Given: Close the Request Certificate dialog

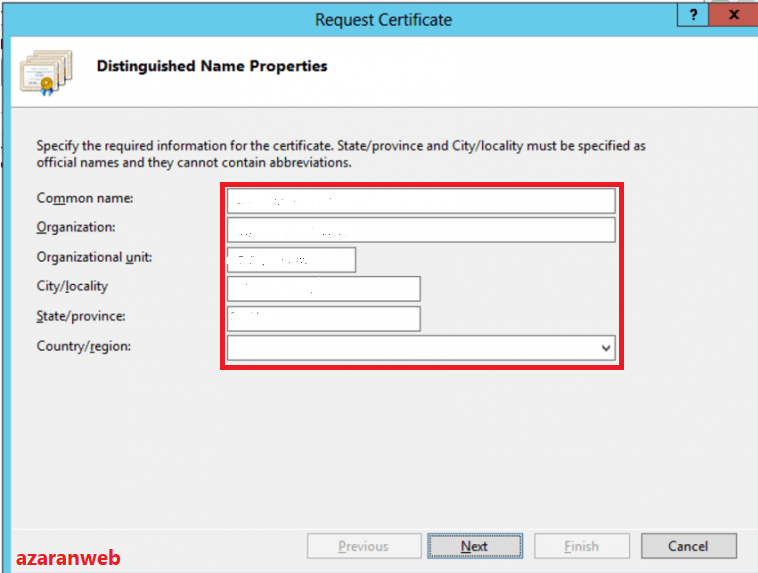Looking at the screenshot, I should 734,15.
